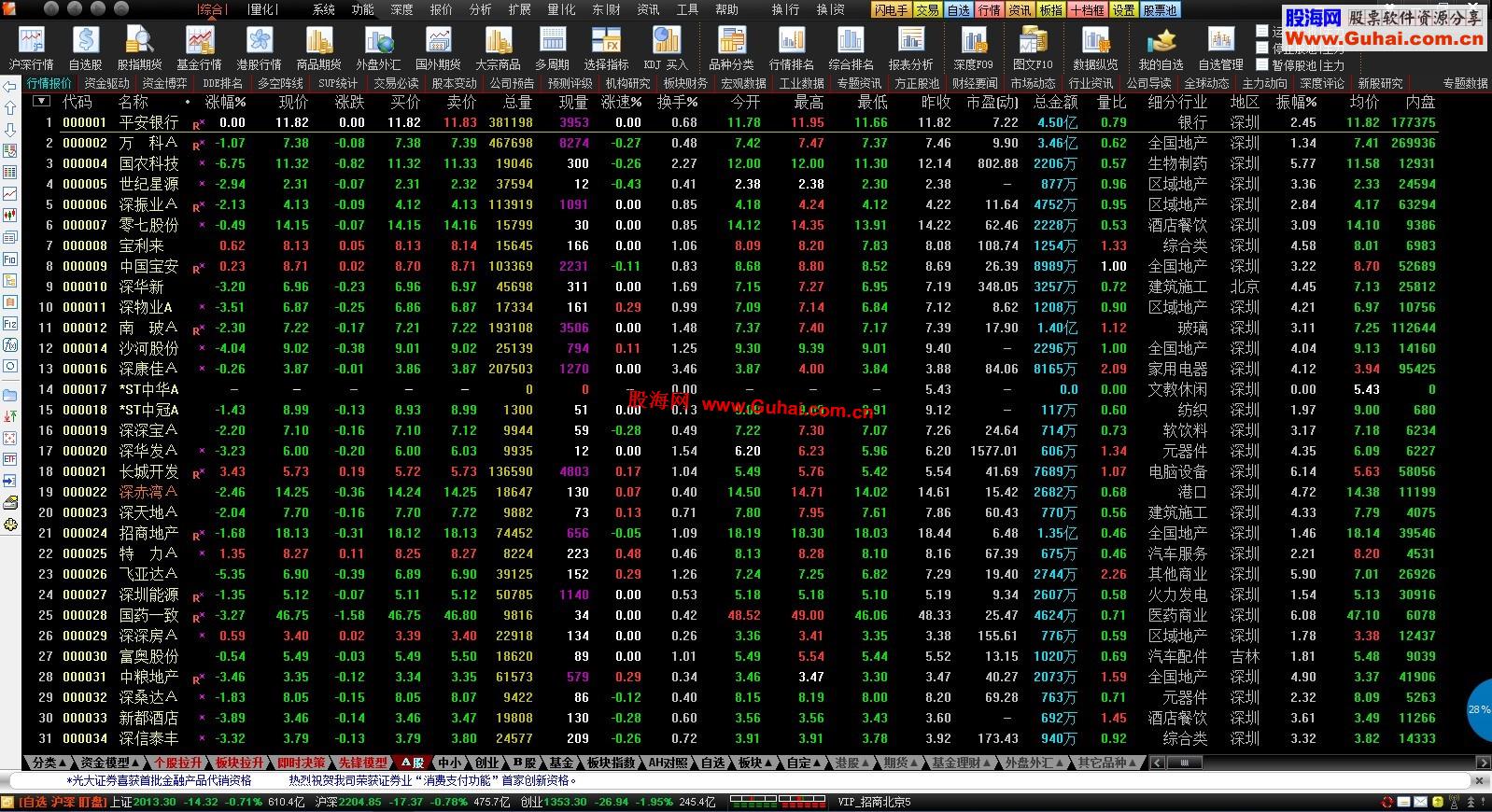The image size is (1492, 812).
Task: Open the 工具 menu
Action: pos(687,9)
